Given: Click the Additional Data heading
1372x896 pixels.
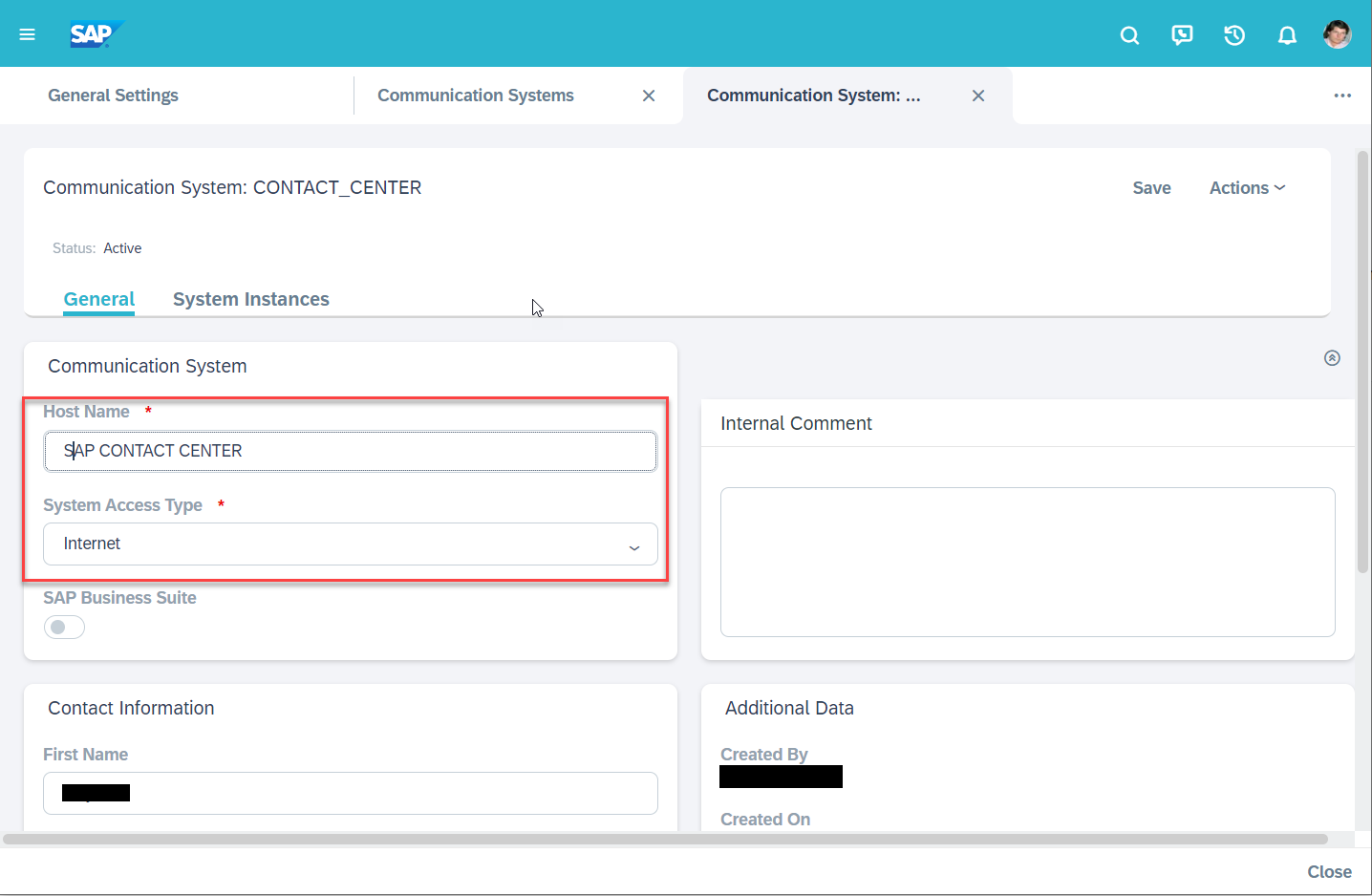Looking at the screenshot, I should click(x=789, y=708).
